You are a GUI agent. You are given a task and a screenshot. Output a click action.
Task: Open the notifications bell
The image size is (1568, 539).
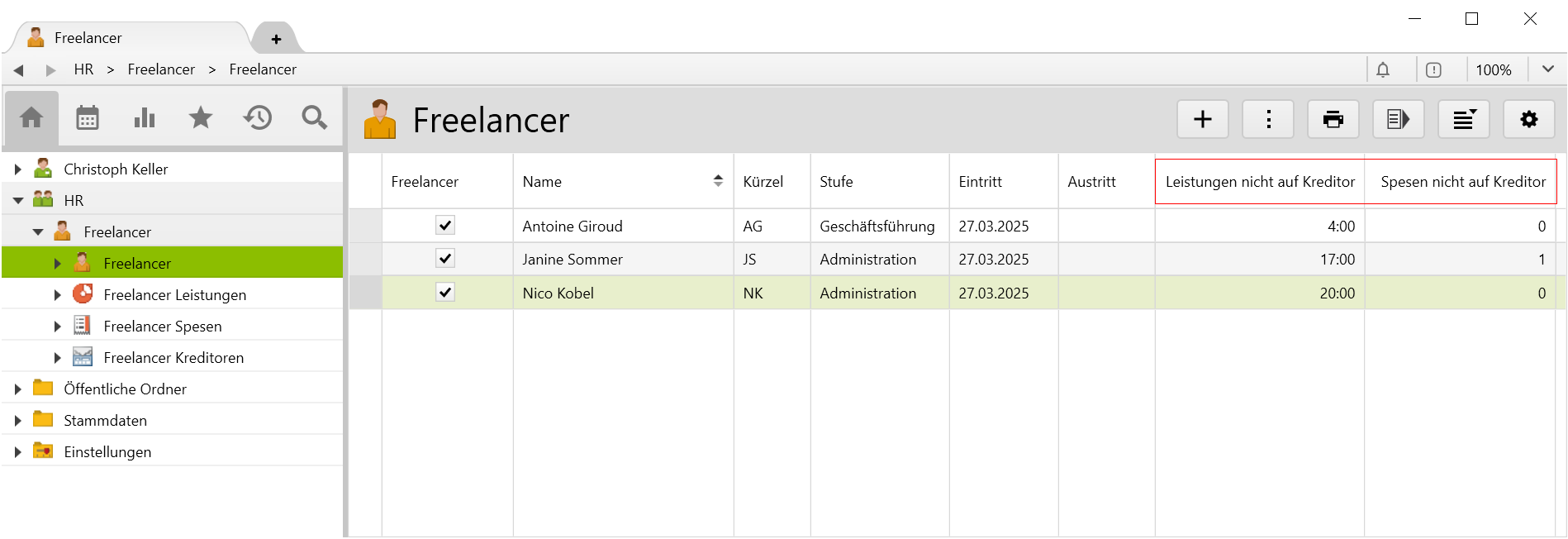(x=1383, y=70)
